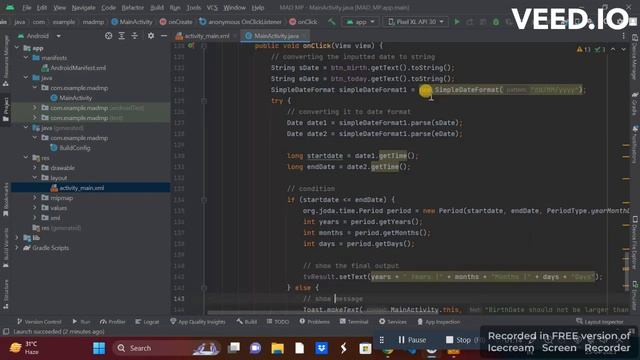The width and height of the screenshot is (640, 360).
Task: Collapse the com.example.madmp package under java
Action: pos(35,88)
